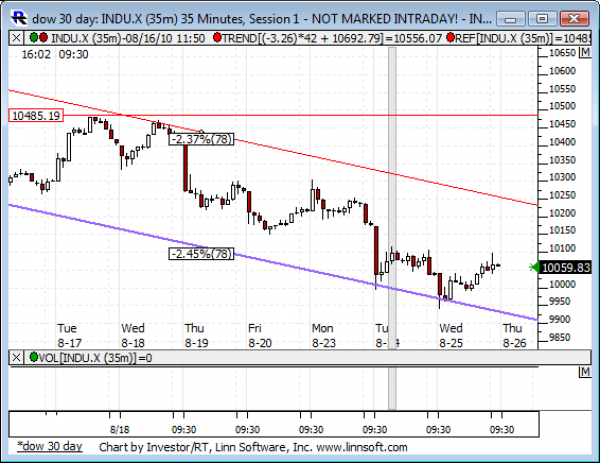The height and width of the screenshot is (463, 600).
Task: Click the M button in the volume pane
Action: click(585, 372)
